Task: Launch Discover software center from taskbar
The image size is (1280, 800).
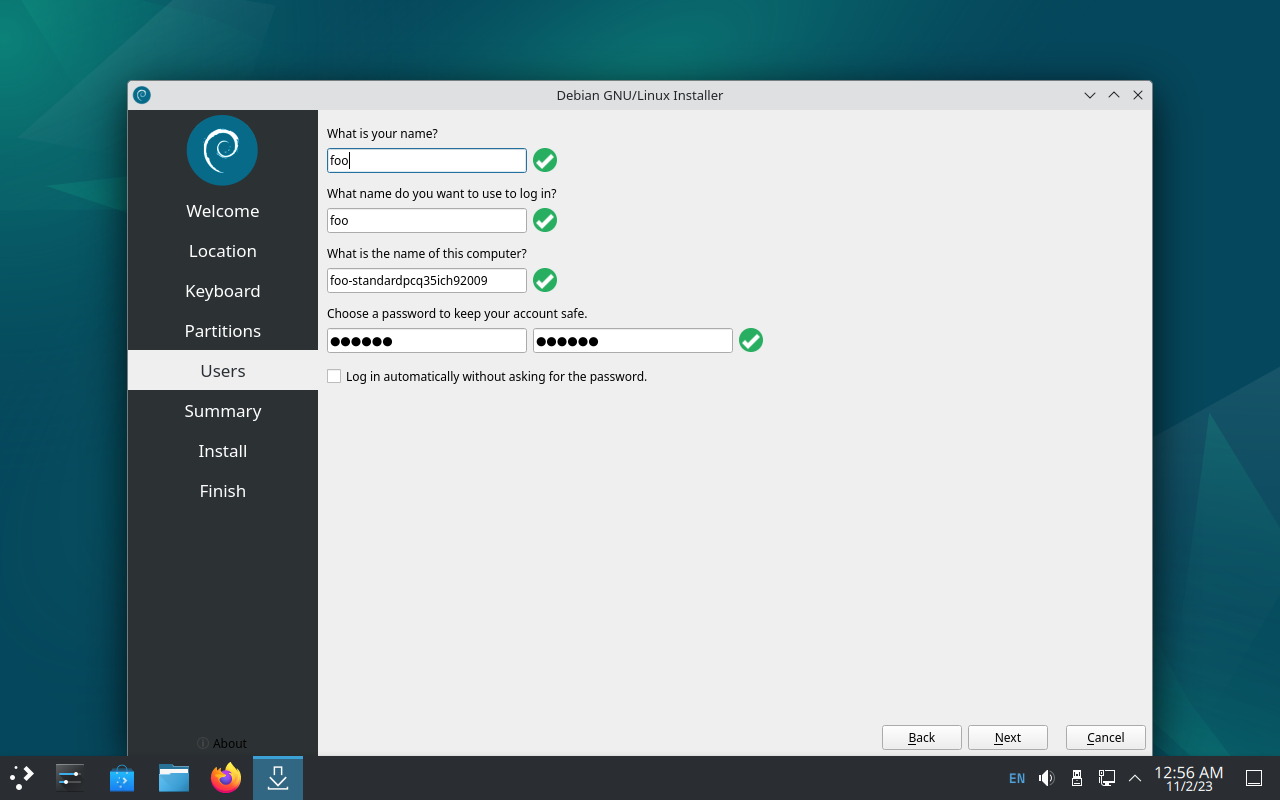Action: click(x=122, y=777)
